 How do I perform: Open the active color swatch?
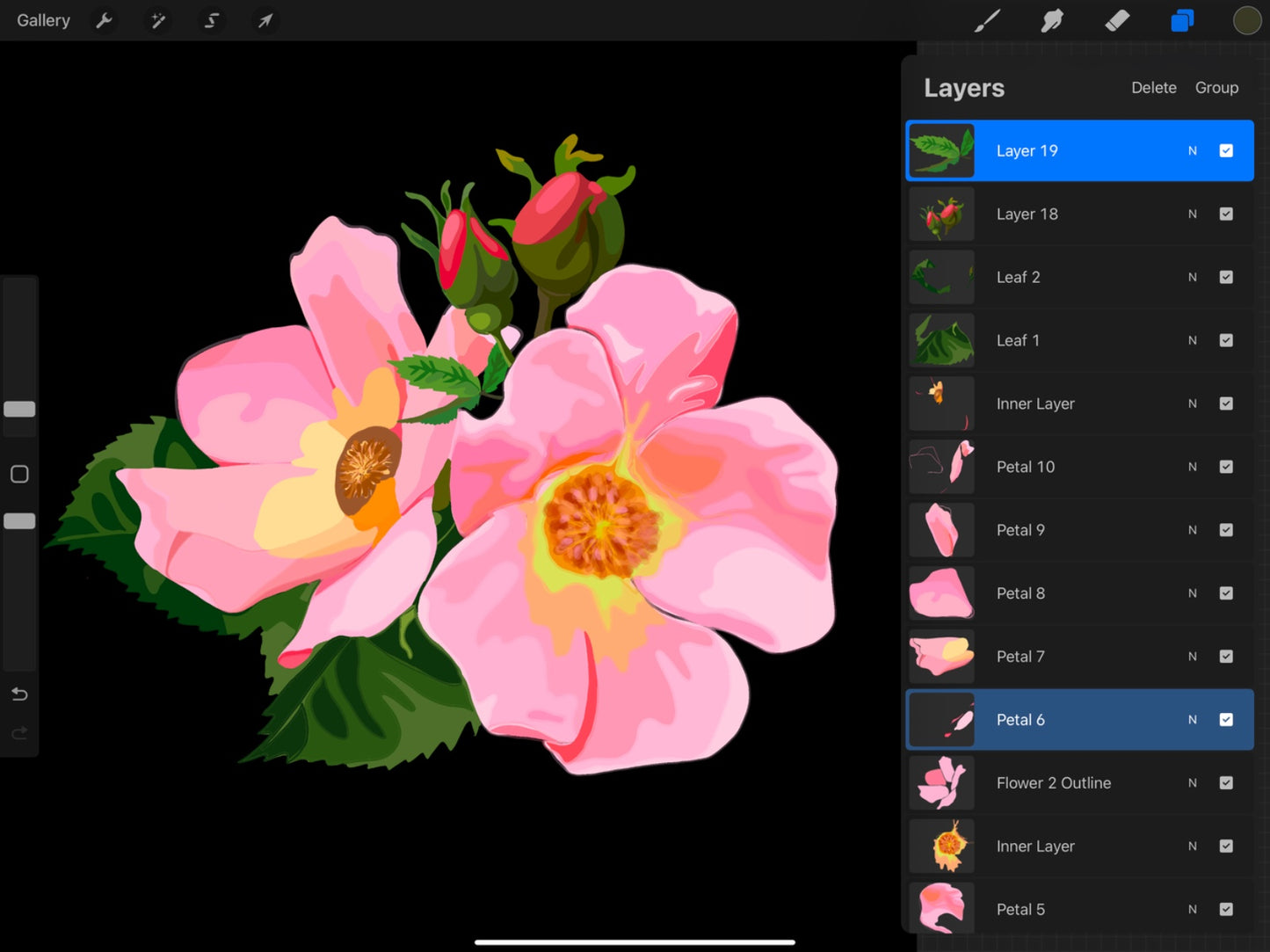[x=1247, y=20]
